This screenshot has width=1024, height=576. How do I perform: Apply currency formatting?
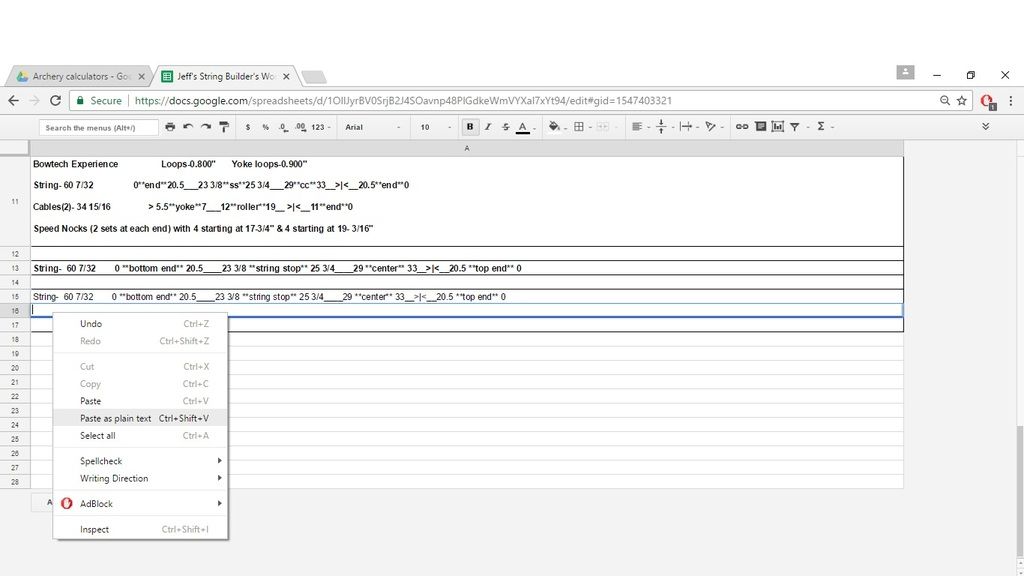(x=248, y=127)
